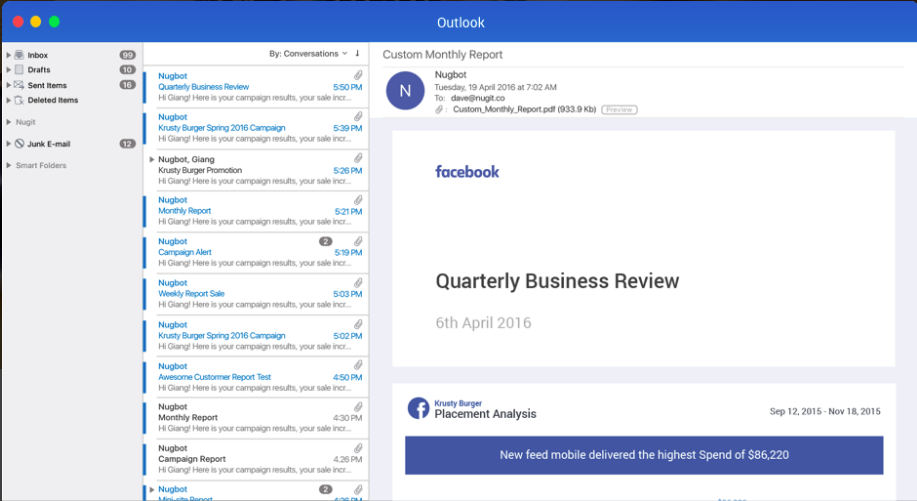Image resolution: width=917 pixels, height=501 pixels.
Task: Open the Quarterly Business Review email
Action: [x=256, y=87]
